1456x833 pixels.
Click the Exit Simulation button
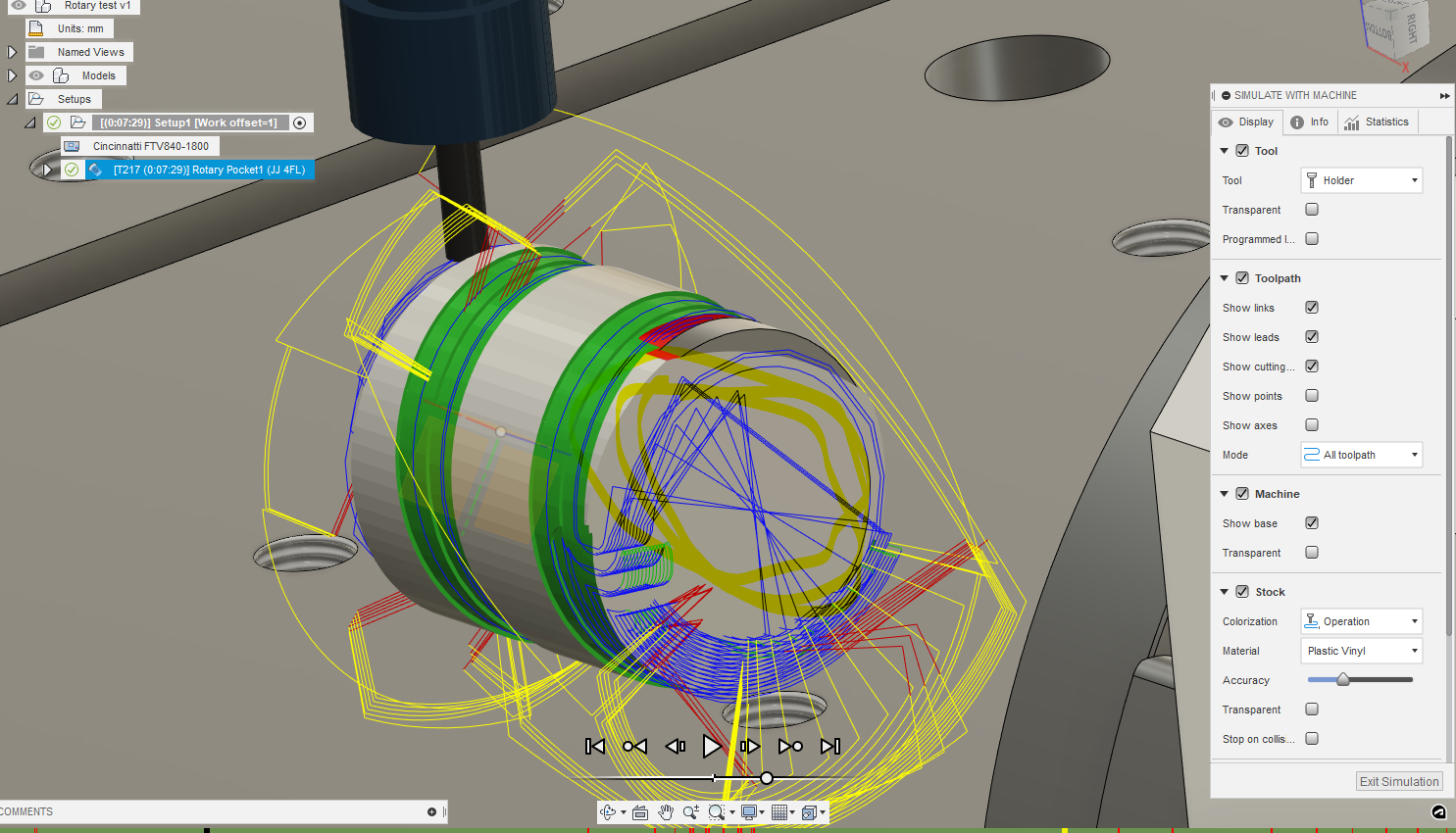click(1399, 781)
